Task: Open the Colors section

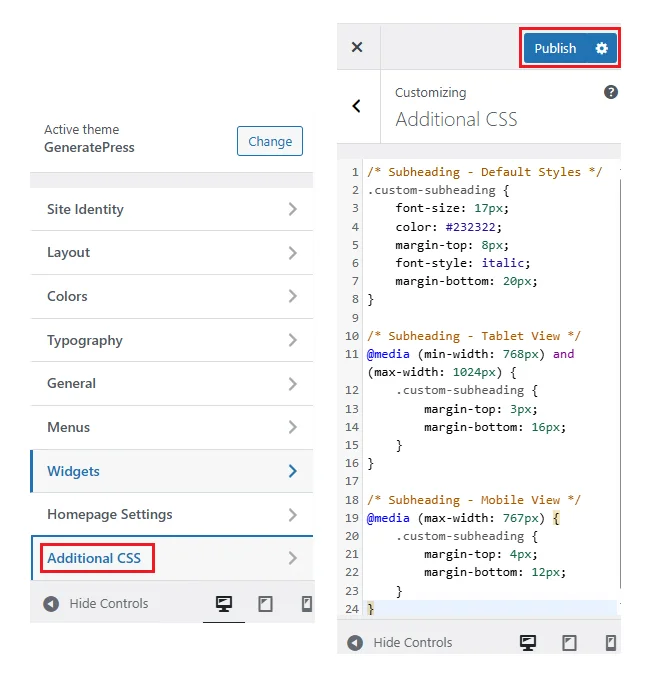Action: coord(172,297)
